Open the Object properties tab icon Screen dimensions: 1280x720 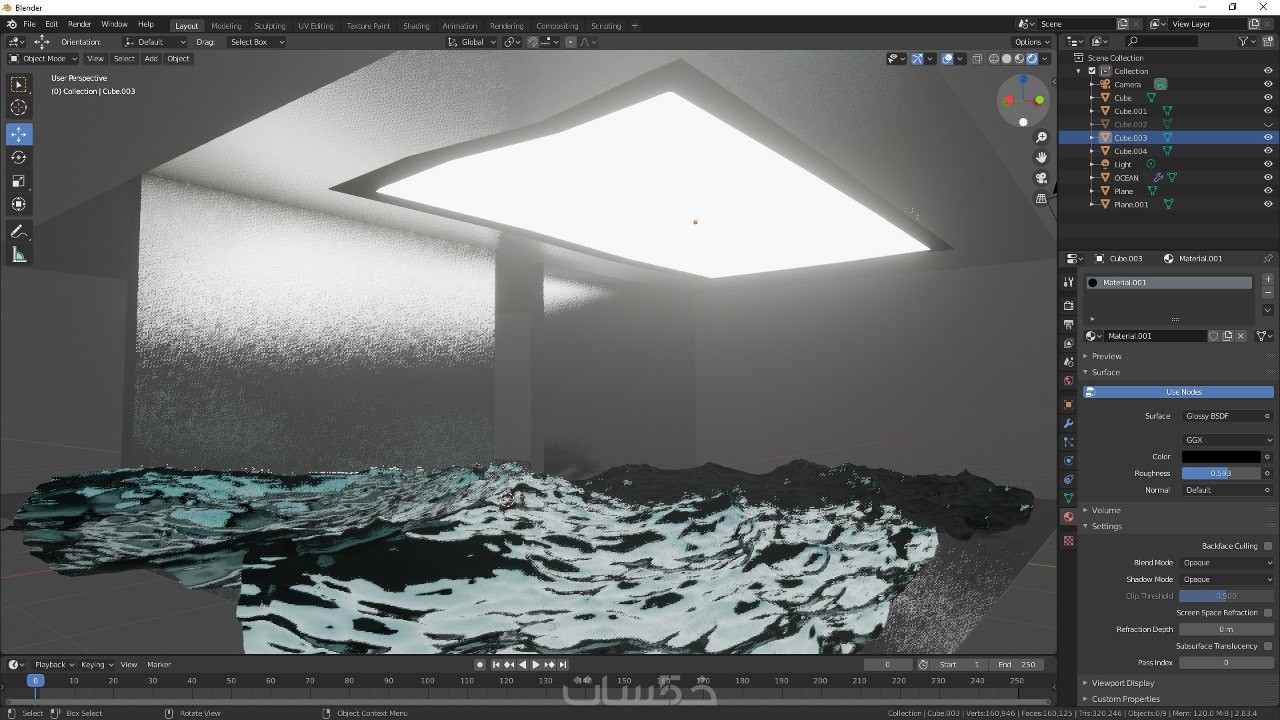[1068, 404]
